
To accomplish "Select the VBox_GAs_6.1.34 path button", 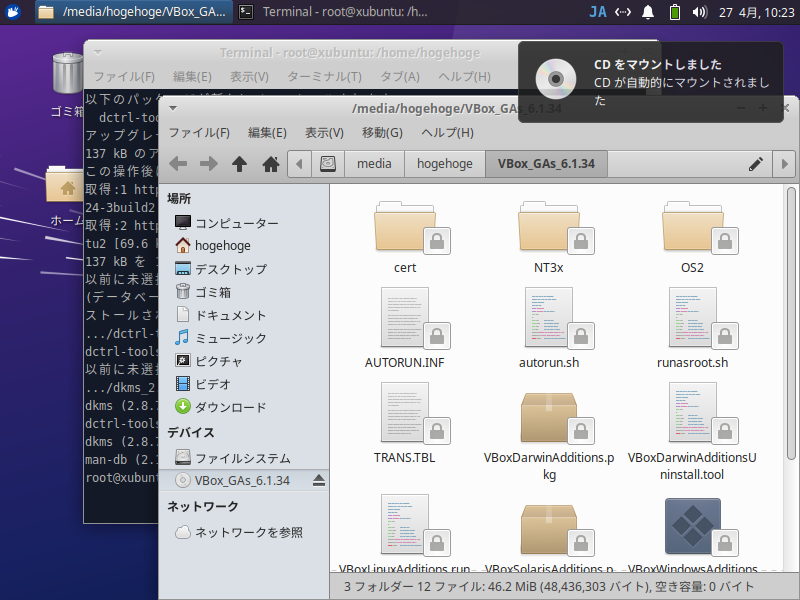I will pyautogui.click(x=546, y=164).
